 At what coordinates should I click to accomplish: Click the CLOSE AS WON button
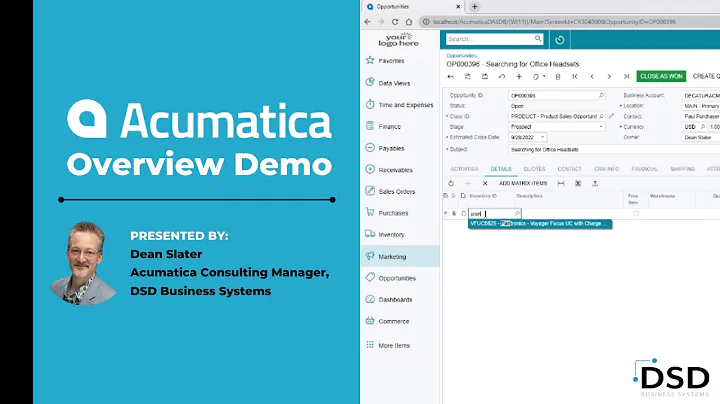[x=661, y=76]
